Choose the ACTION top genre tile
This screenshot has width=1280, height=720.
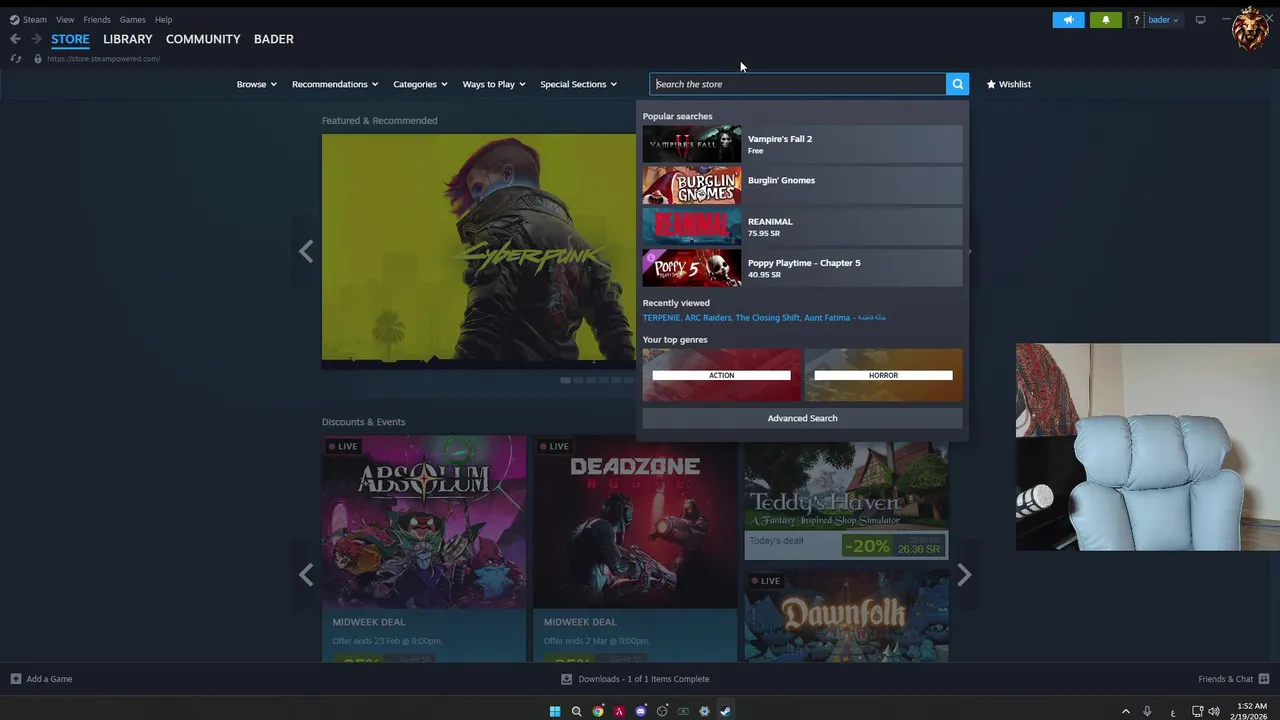[x=722, y=375]
